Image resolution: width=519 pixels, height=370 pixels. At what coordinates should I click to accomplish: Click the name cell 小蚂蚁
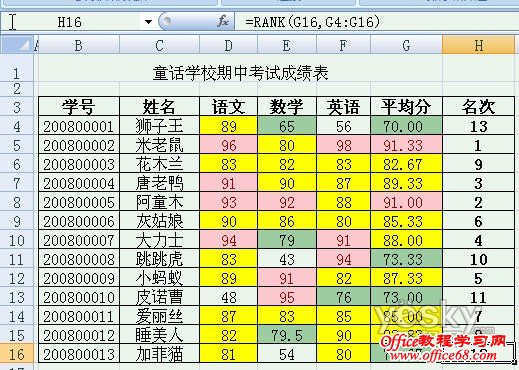(x=159, y=278)
